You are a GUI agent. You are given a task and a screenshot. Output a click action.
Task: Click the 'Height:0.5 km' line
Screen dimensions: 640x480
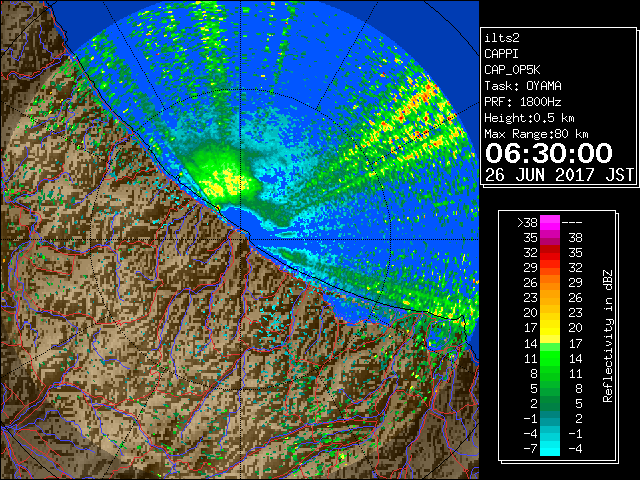click(529, 118)
